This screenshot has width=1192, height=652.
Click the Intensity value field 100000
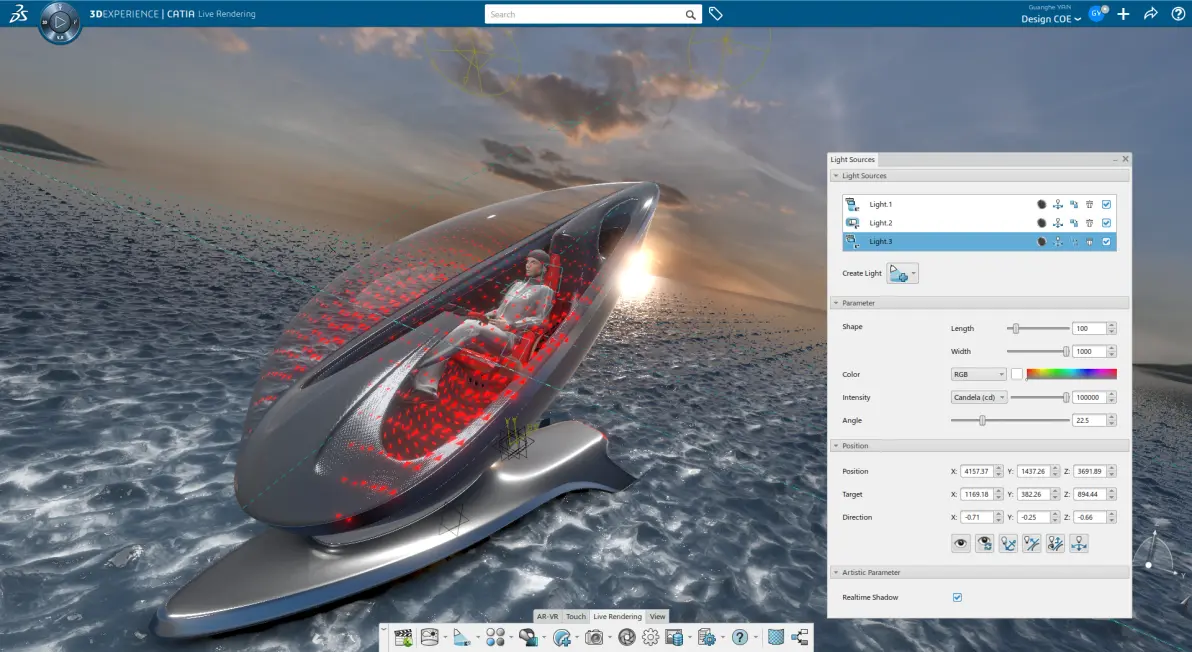[1089, 397]
